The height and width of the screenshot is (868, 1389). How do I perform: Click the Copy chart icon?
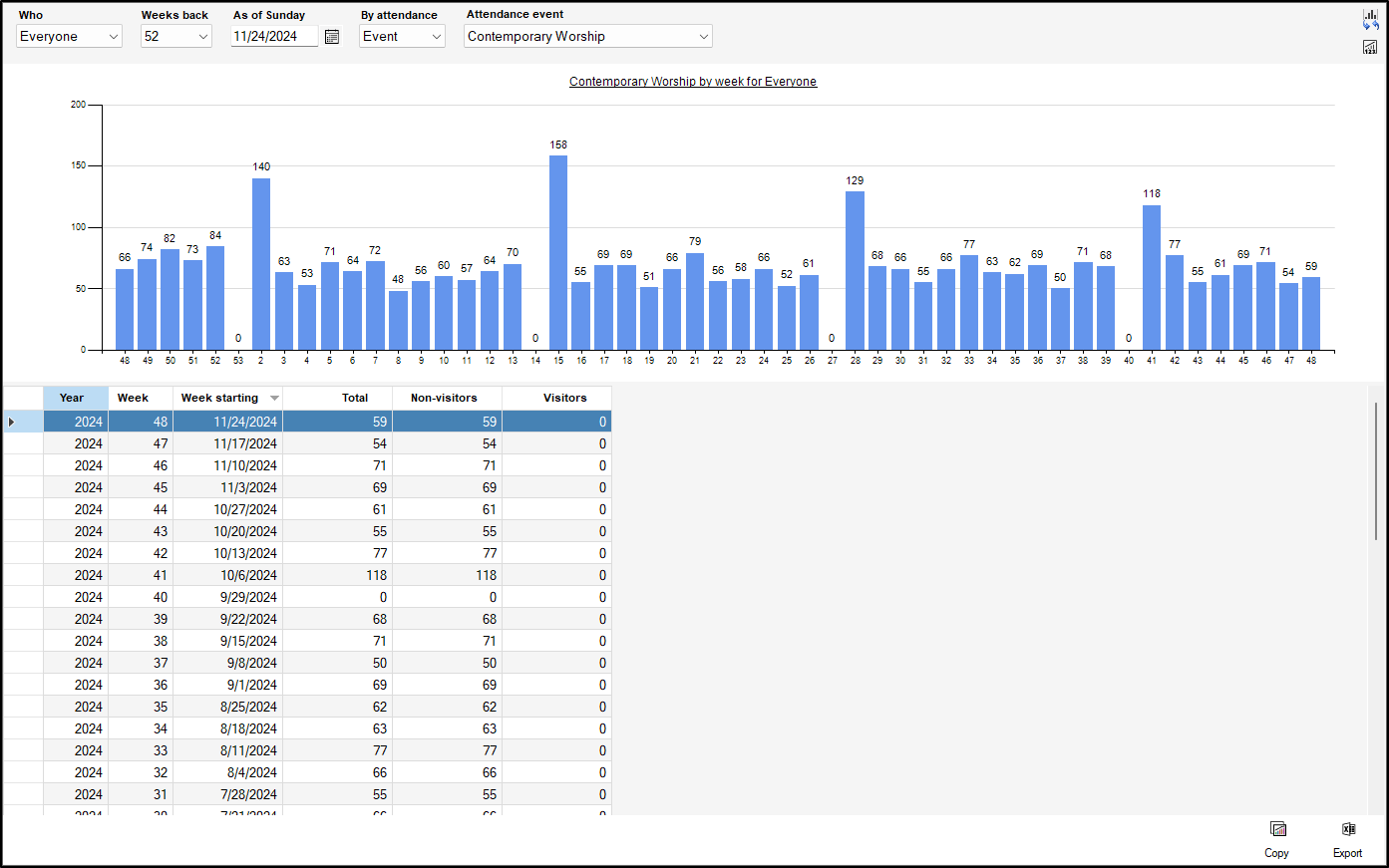point(1277,830)
